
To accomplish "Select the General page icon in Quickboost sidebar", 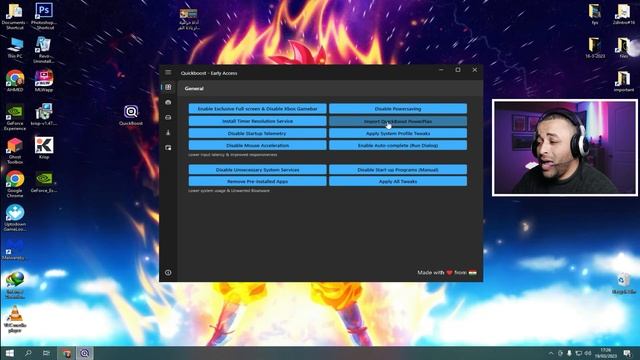I will [x=168, y=87].
